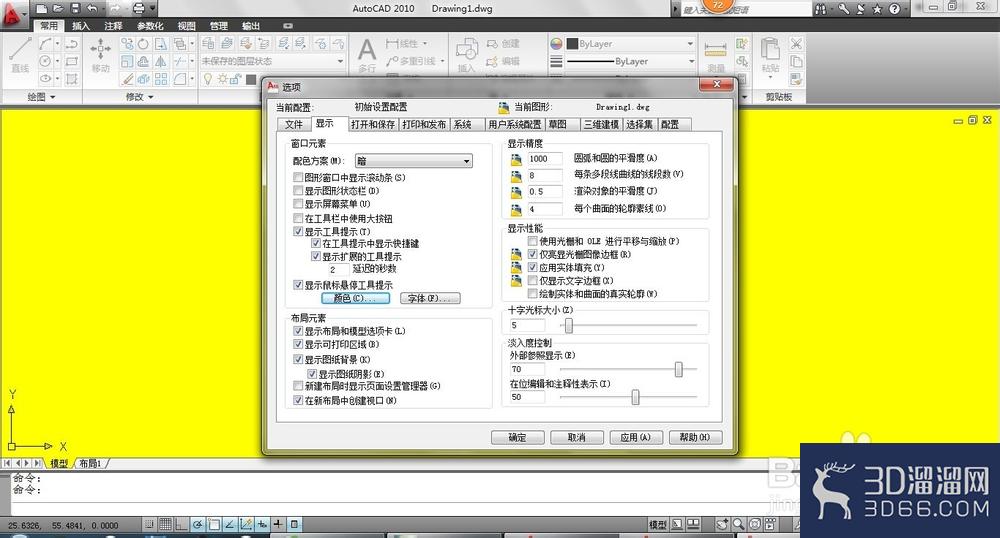The width and height of the screenshot is (1000, 538).
Task: Click the 帮助(H) button
Action: pyautogui.click(x=695, y=437)
